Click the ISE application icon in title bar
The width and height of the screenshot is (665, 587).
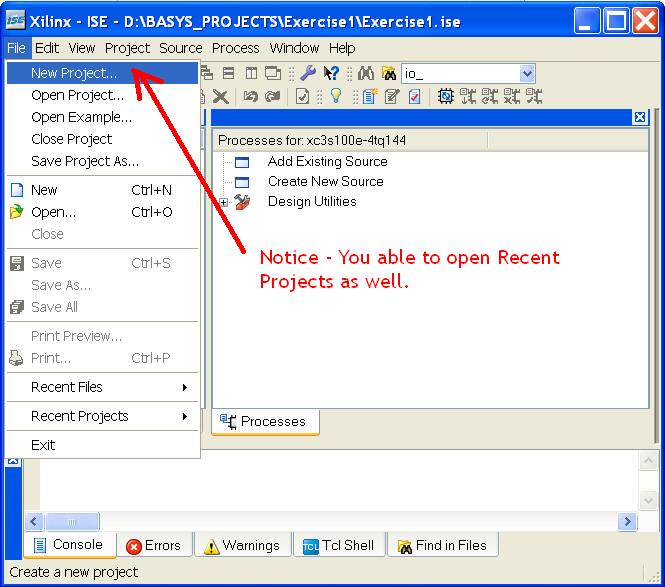pyautogui.click(x=15, y=21)
